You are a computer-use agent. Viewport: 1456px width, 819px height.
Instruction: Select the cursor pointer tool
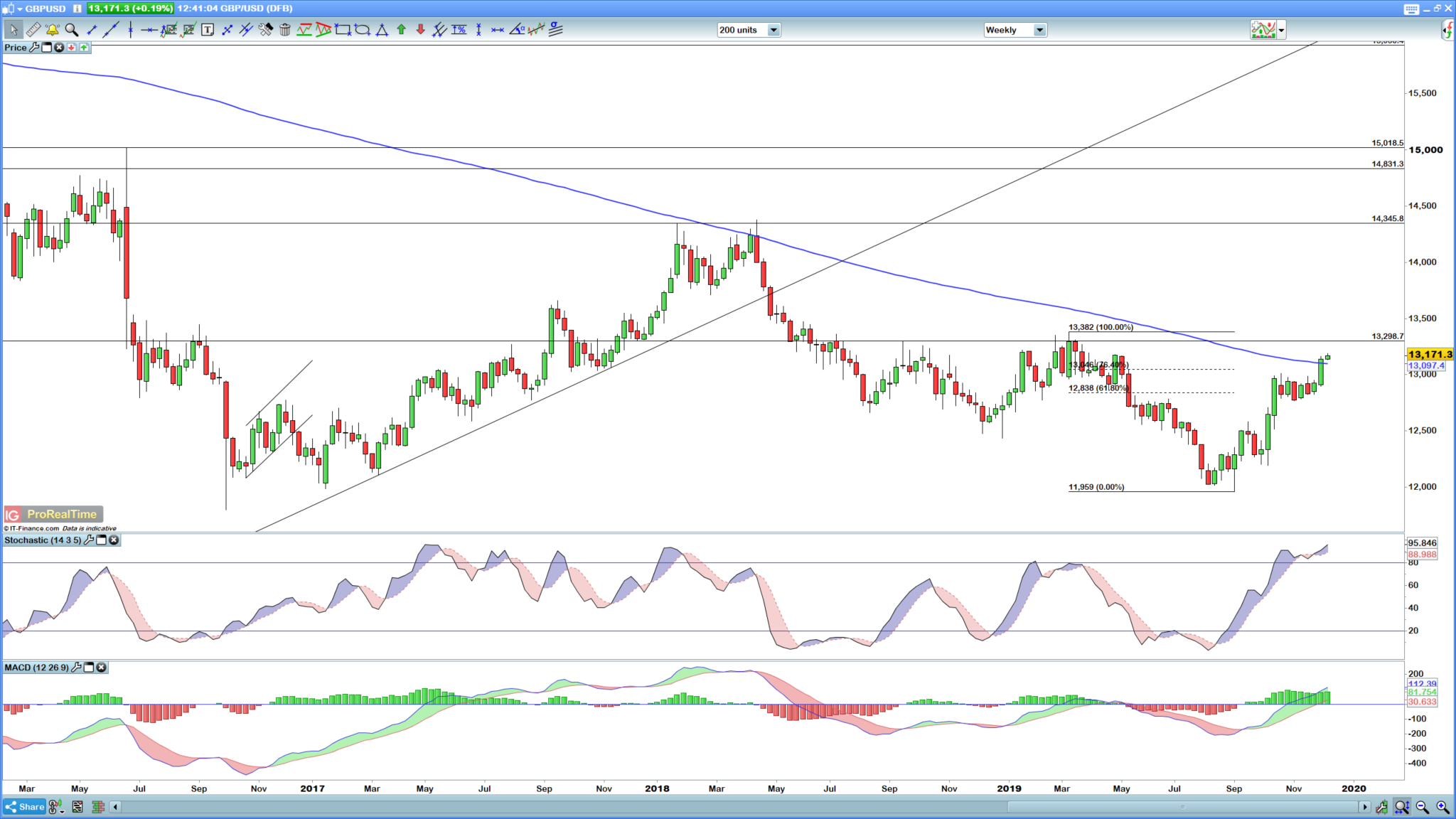click(14, 30)
